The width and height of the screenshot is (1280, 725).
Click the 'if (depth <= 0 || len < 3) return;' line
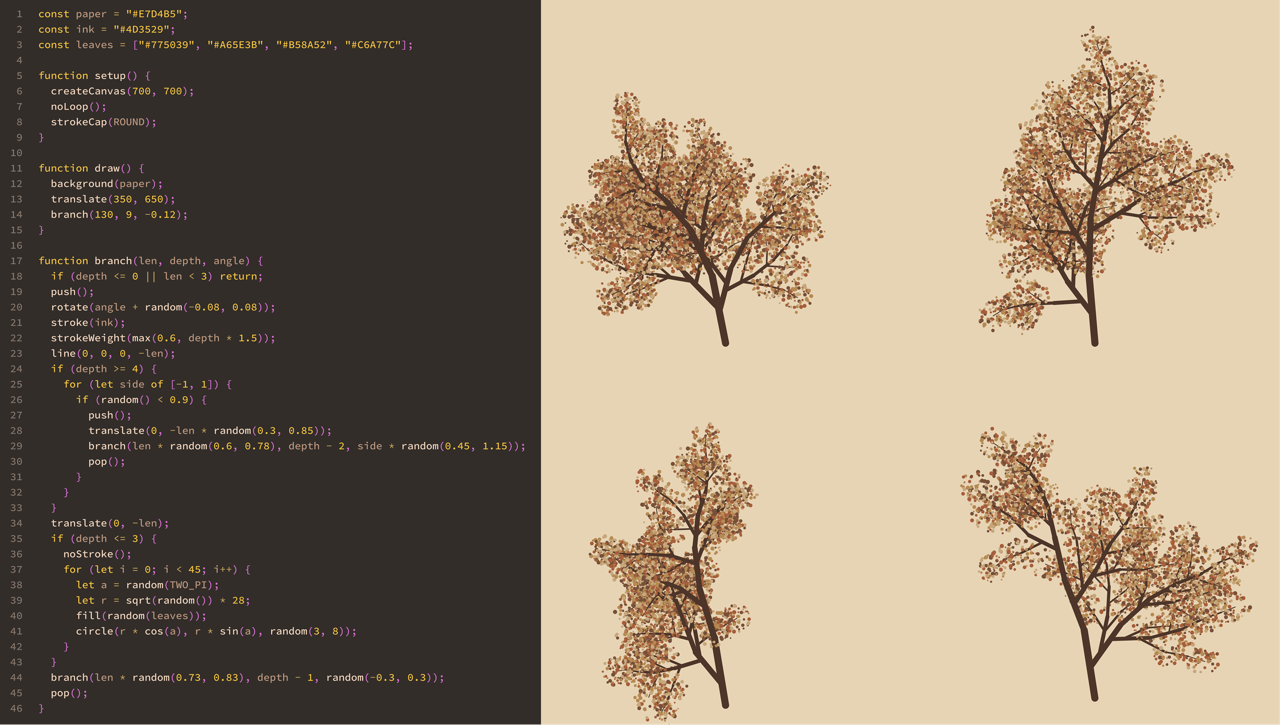pyautogui.click(x=157, y=276)
